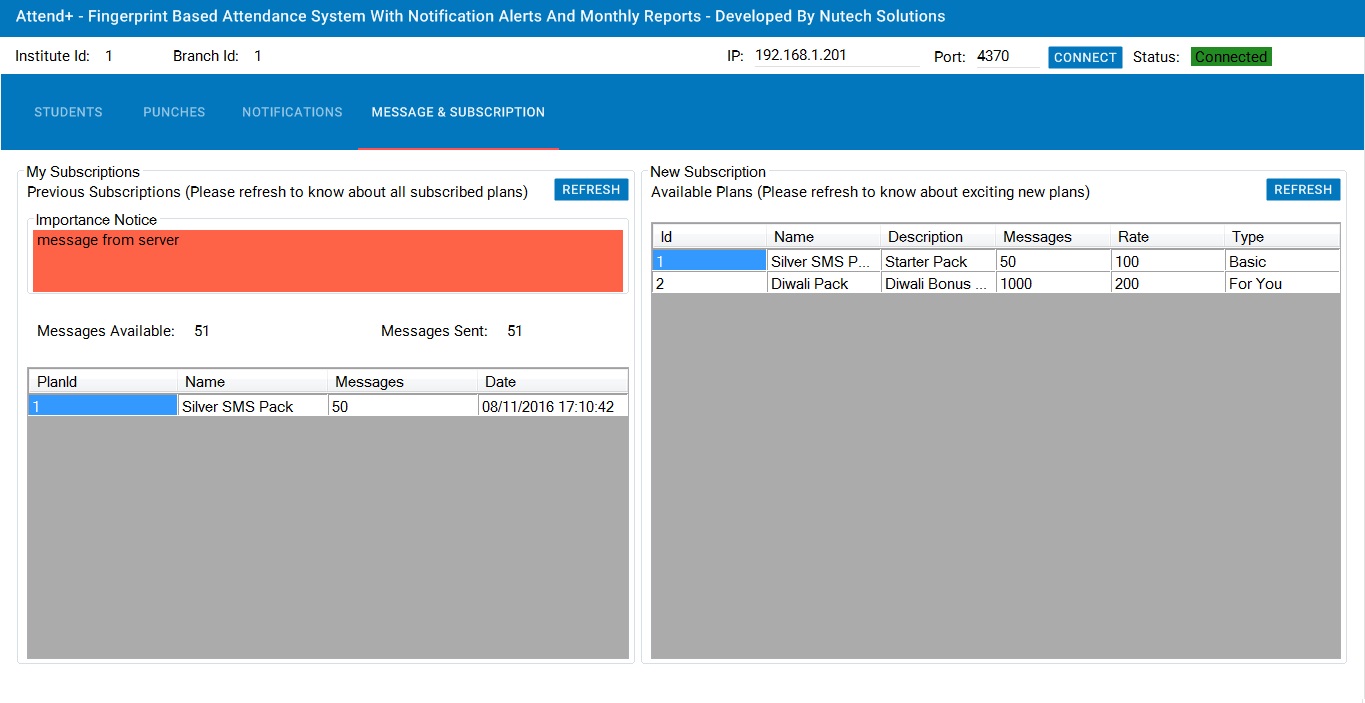Select the Id 1 cell in Available Plans

pyautogui.click(x=710, y=261)
